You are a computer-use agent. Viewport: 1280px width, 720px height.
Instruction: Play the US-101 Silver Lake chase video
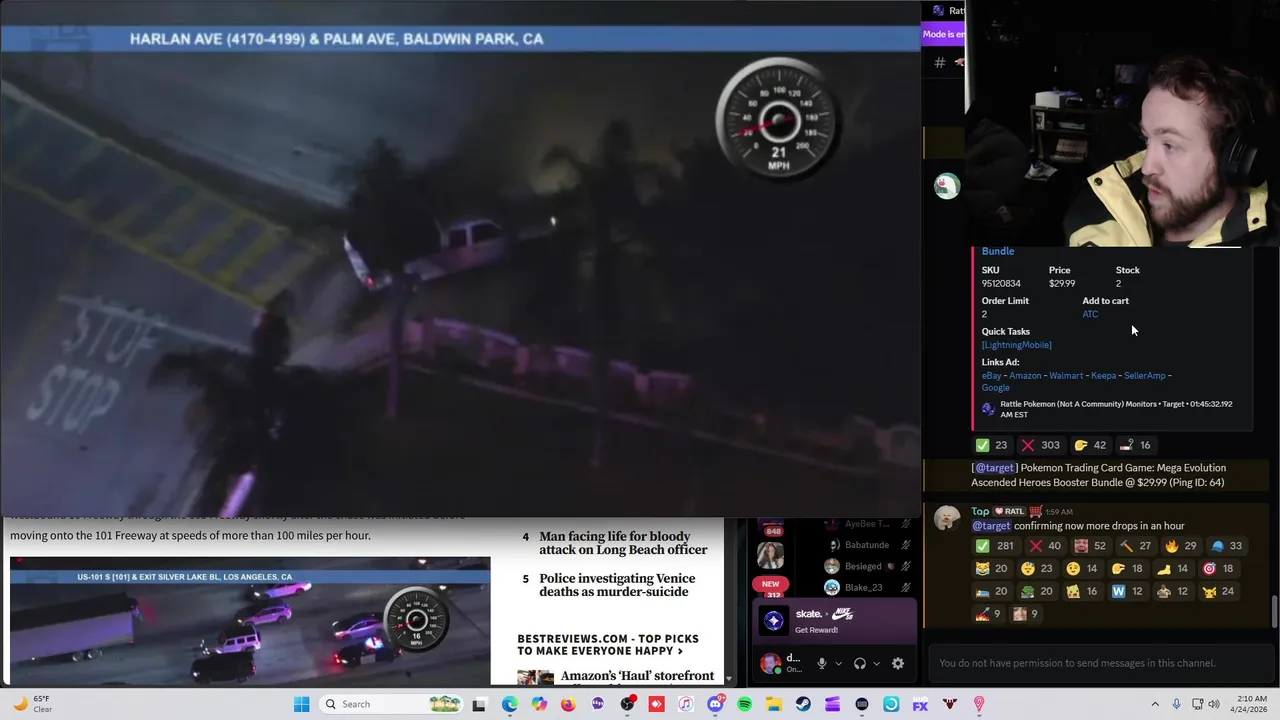[x=250, y=620]
